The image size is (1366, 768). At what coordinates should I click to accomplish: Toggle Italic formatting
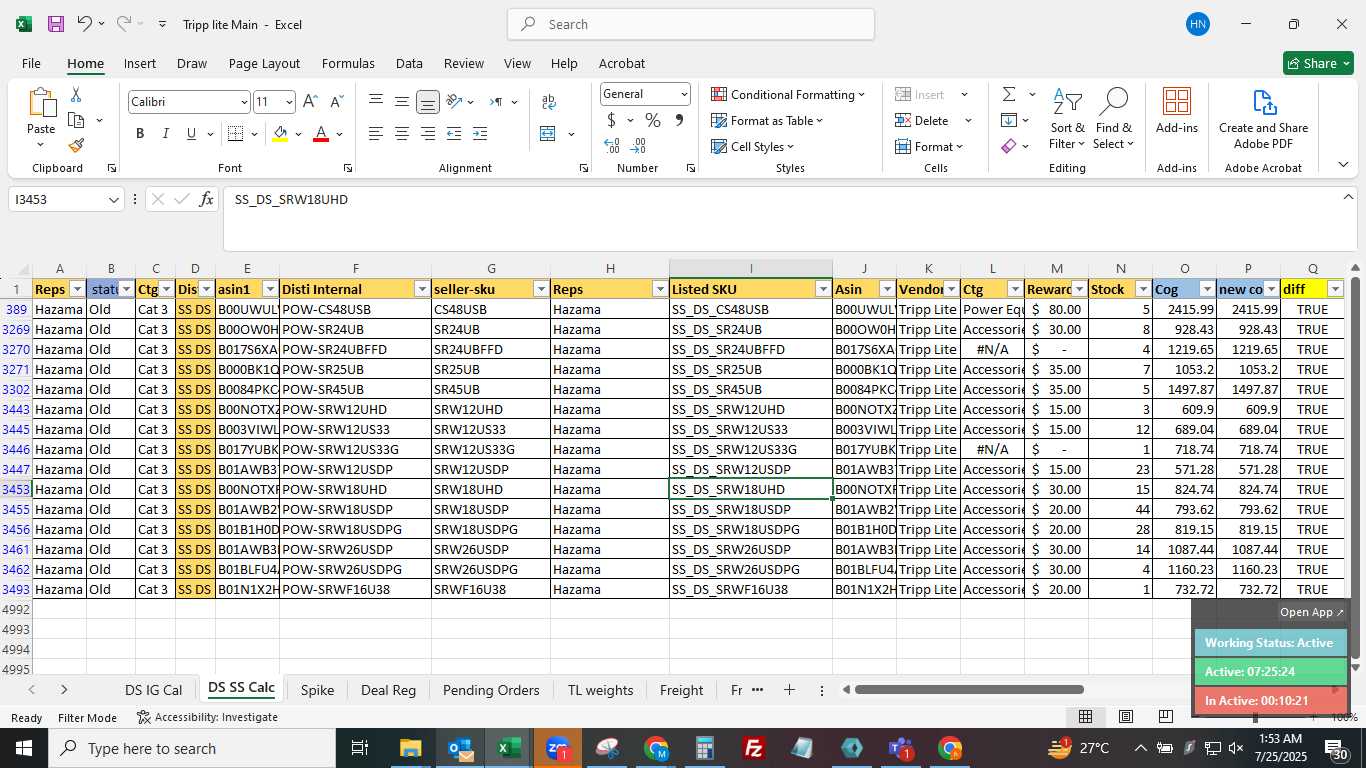[166, 134]
